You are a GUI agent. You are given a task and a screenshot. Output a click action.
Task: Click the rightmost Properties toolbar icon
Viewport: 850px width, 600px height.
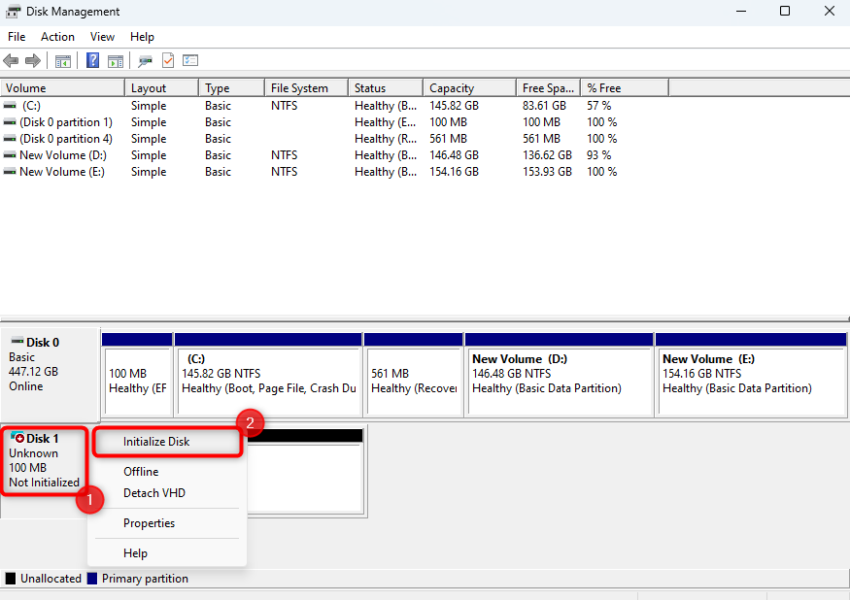click(x=189, y=60)
